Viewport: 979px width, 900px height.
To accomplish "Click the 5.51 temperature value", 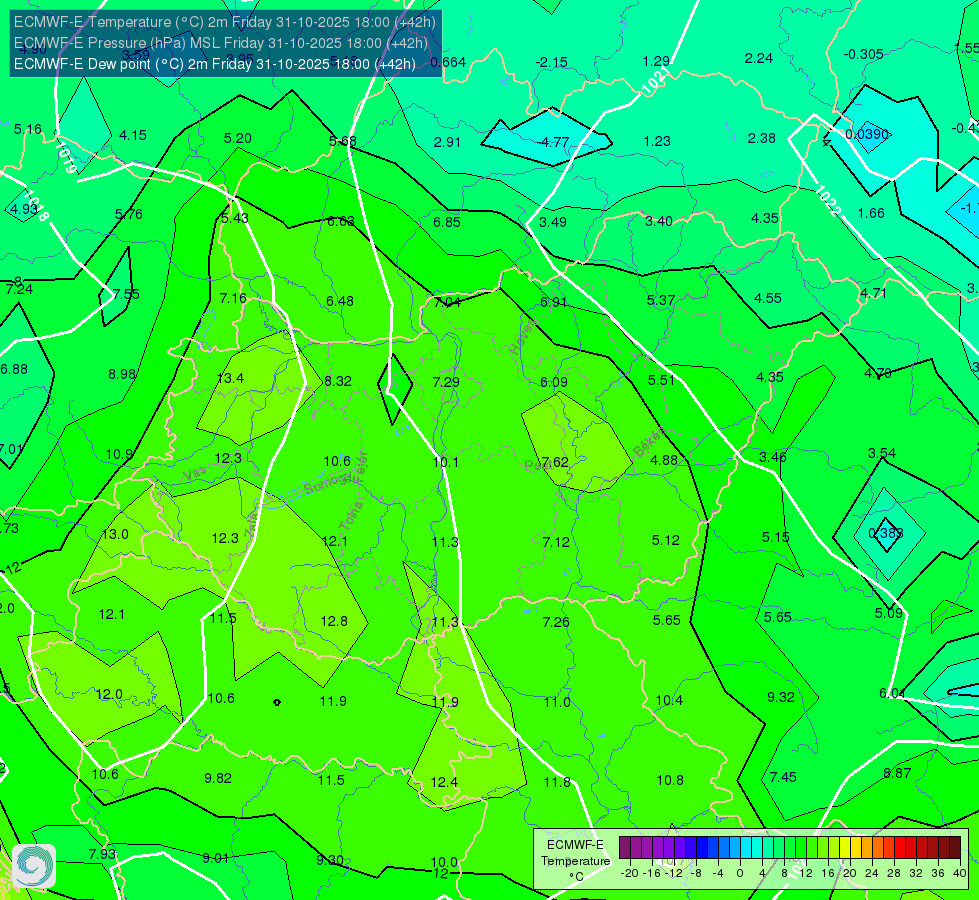I will click(x=661, y=380).
